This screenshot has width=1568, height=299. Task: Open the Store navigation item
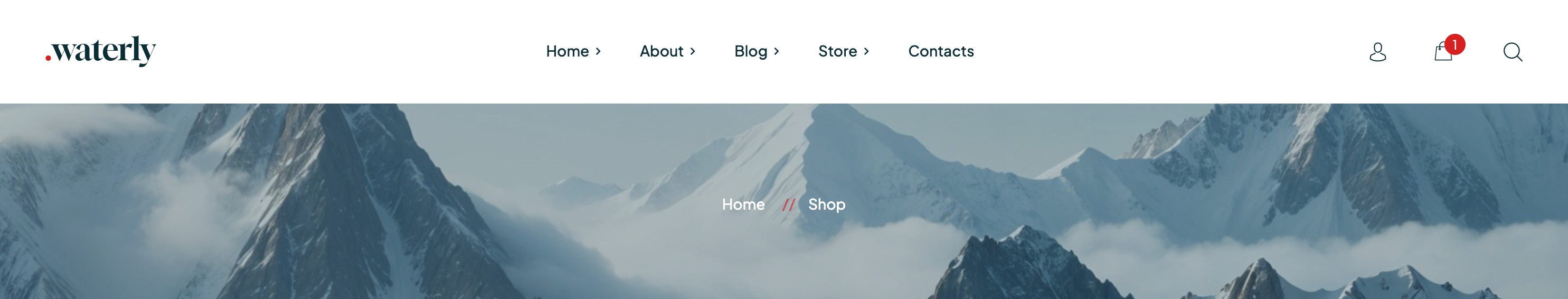click(x=837, y=51)
